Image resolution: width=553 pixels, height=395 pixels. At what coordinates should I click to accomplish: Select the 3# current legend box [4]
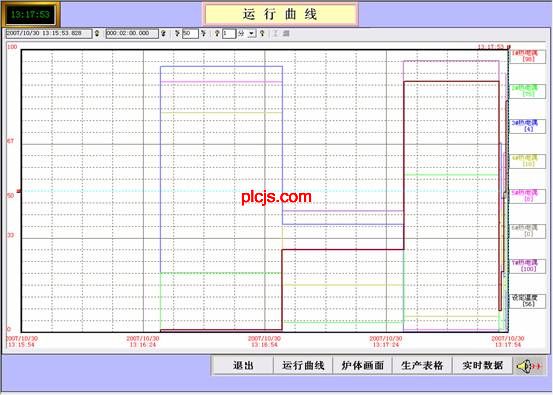[x=527, y=126]
